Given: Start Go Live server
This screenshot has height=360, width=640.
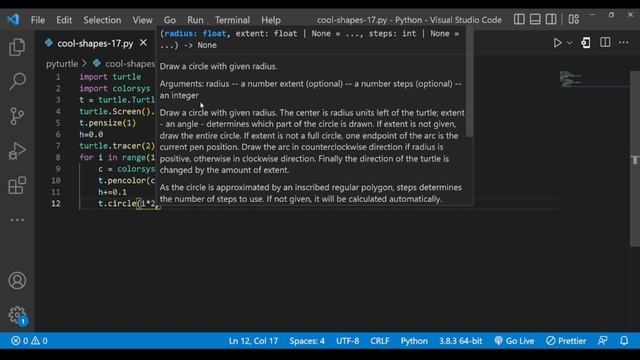Looking at the screenshot, I should click(x=514, y=341).
